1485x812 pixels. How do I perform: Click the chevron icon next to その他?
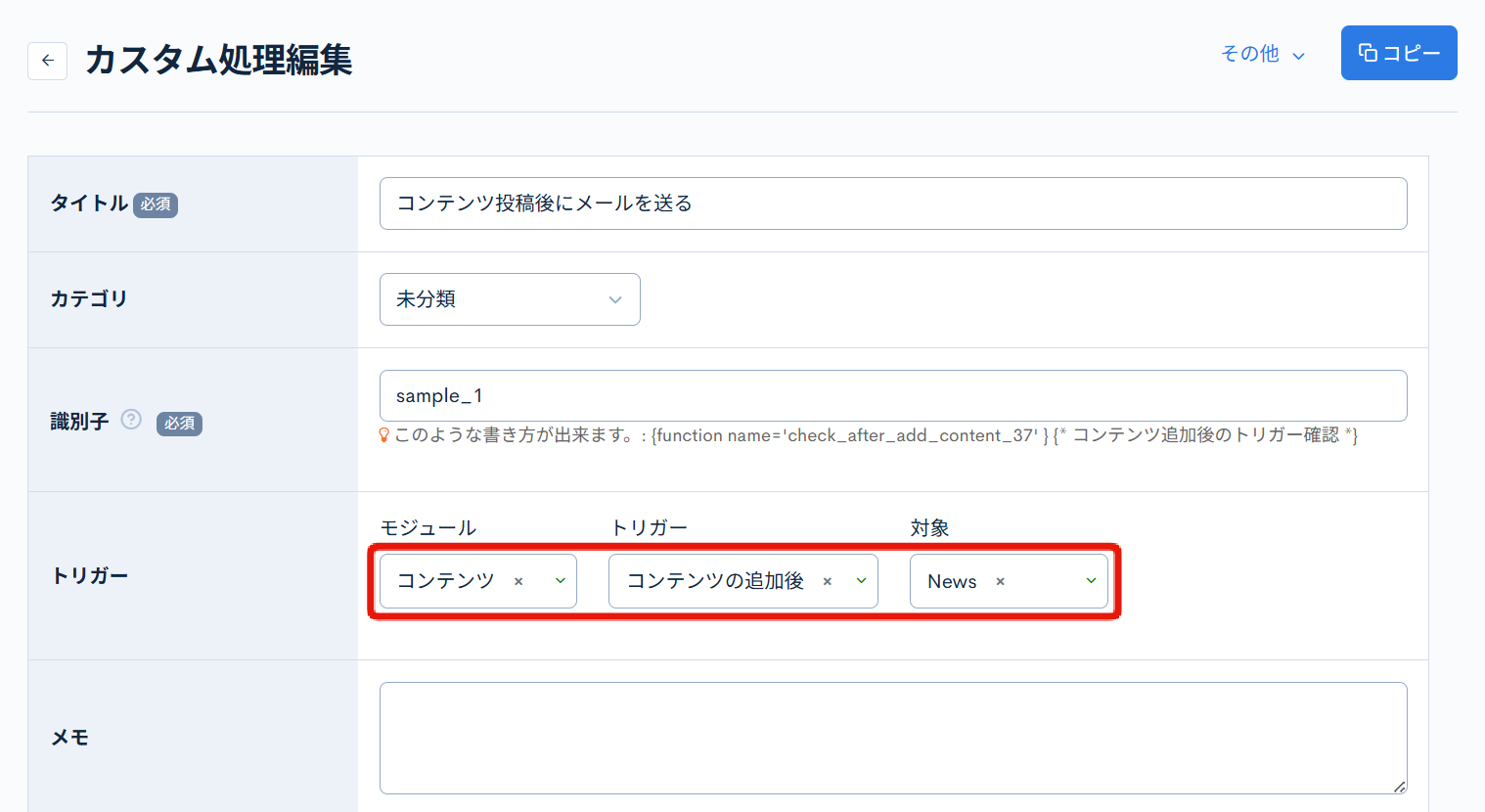1300,55
